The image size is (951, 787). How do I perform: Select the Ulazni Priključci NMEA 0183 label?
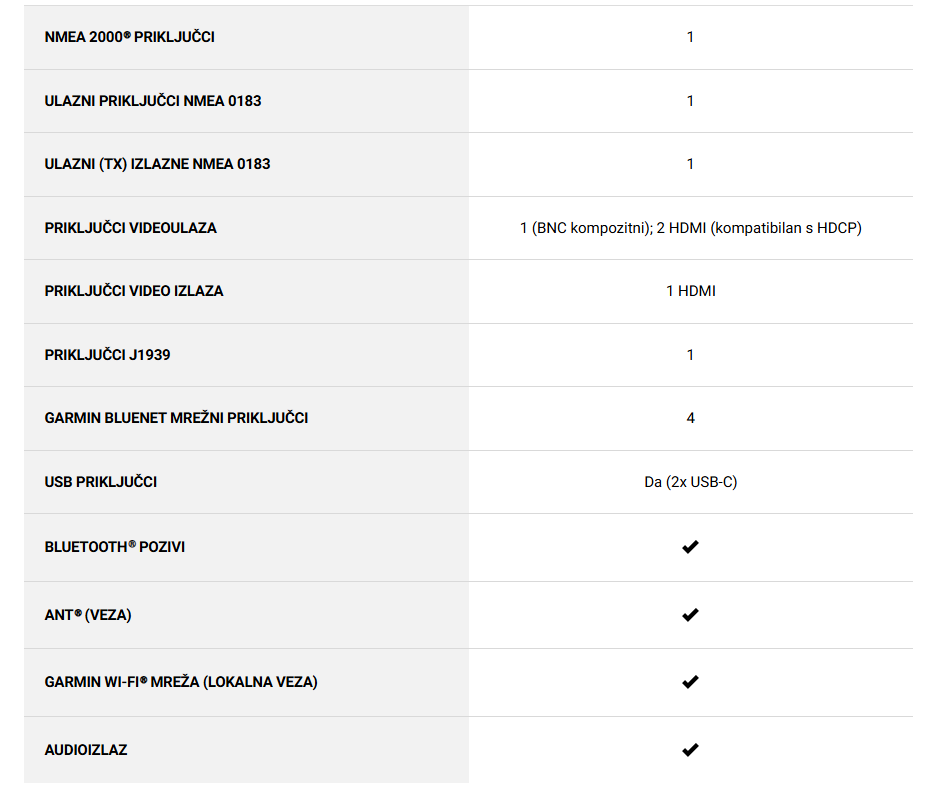tap(153, 101)
